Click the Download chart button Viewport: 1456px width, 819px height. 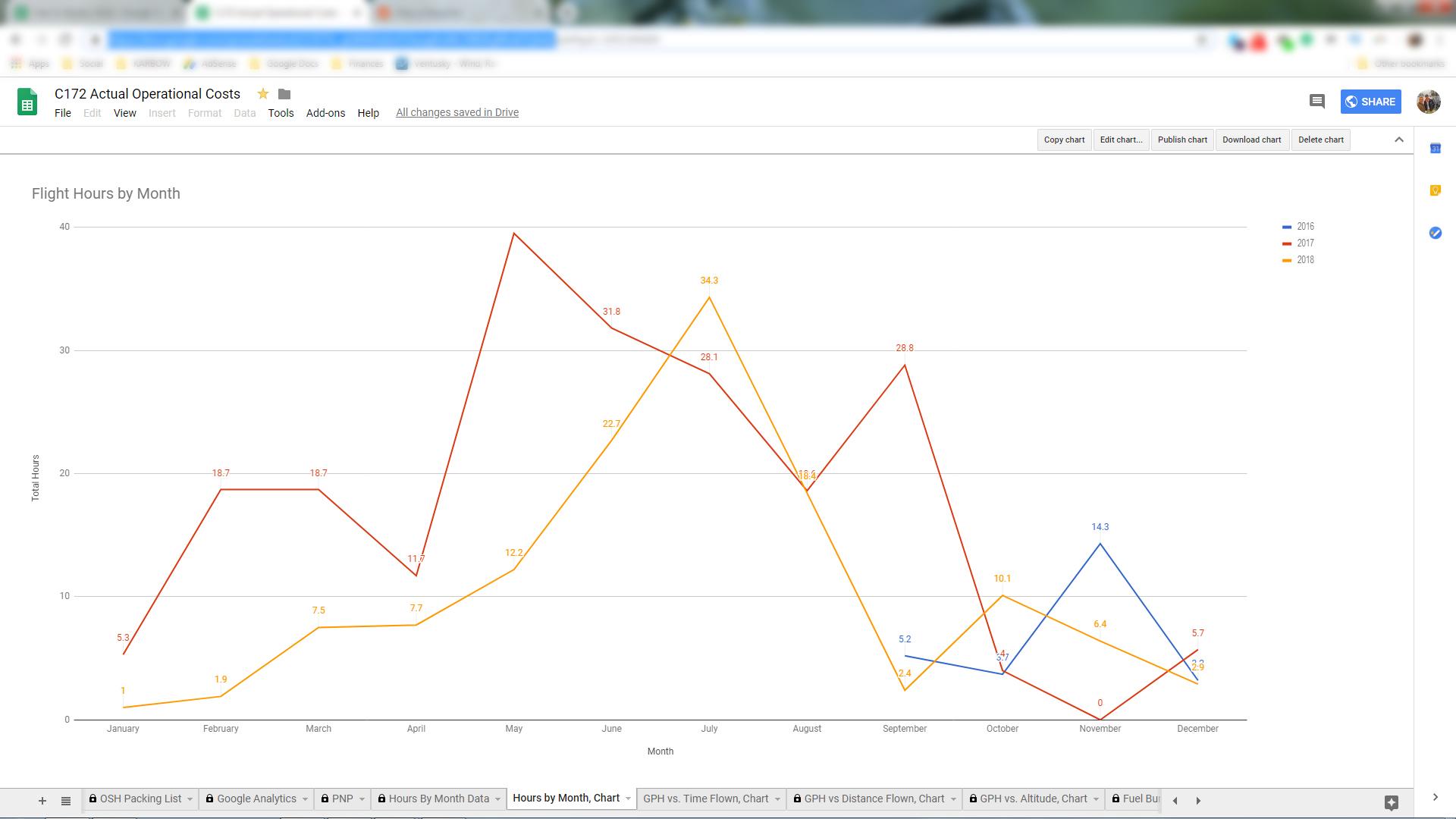(1251, 140)
